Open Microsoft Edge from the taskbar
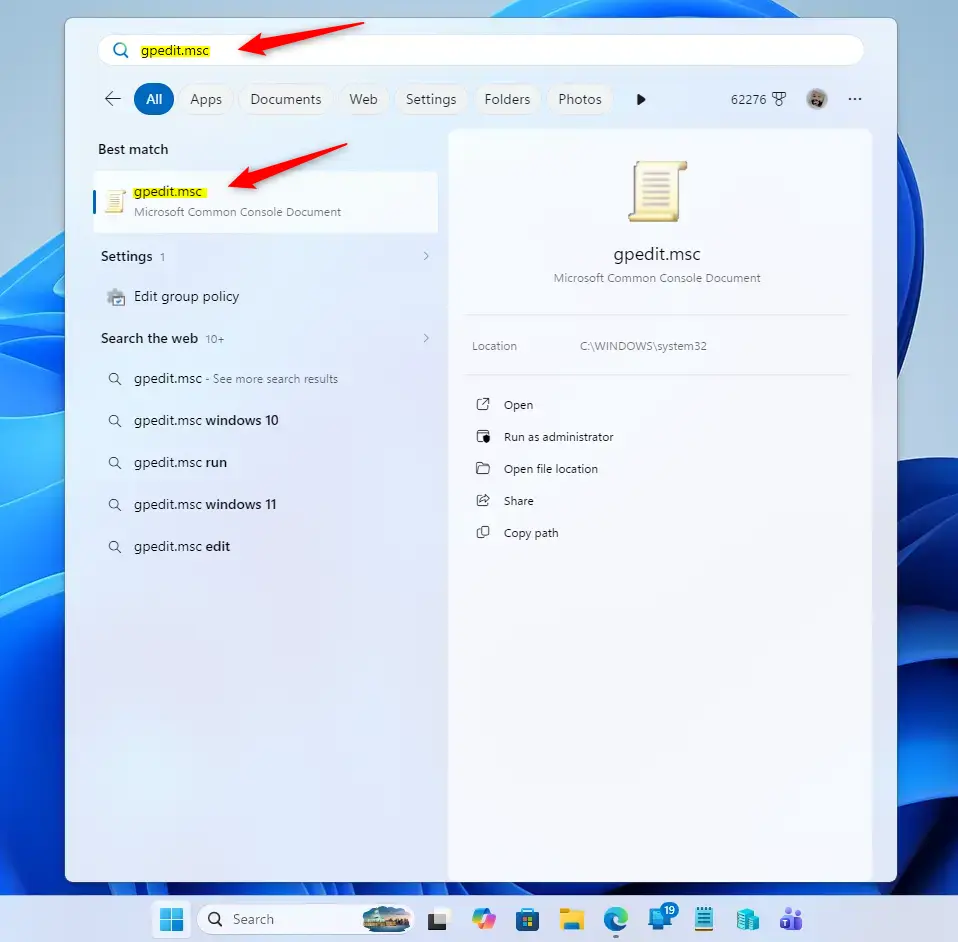The height and width of the screenshot is (942, 958). (616, 919)
